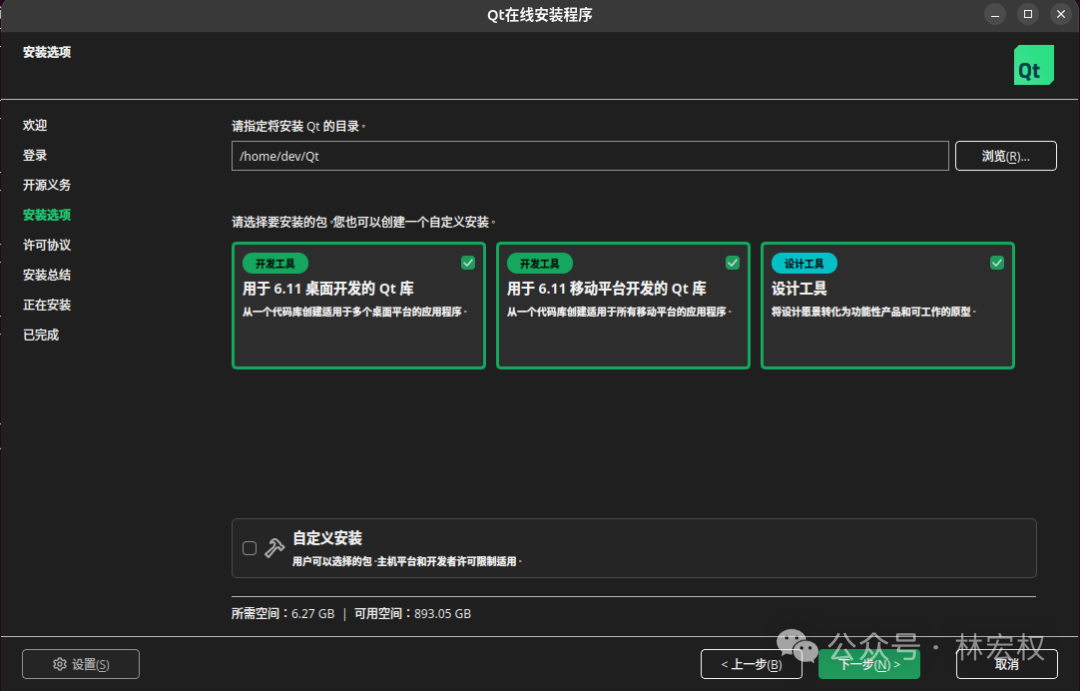Click the design card description 将设计愿景转化为功能性产品

(873, 312)
